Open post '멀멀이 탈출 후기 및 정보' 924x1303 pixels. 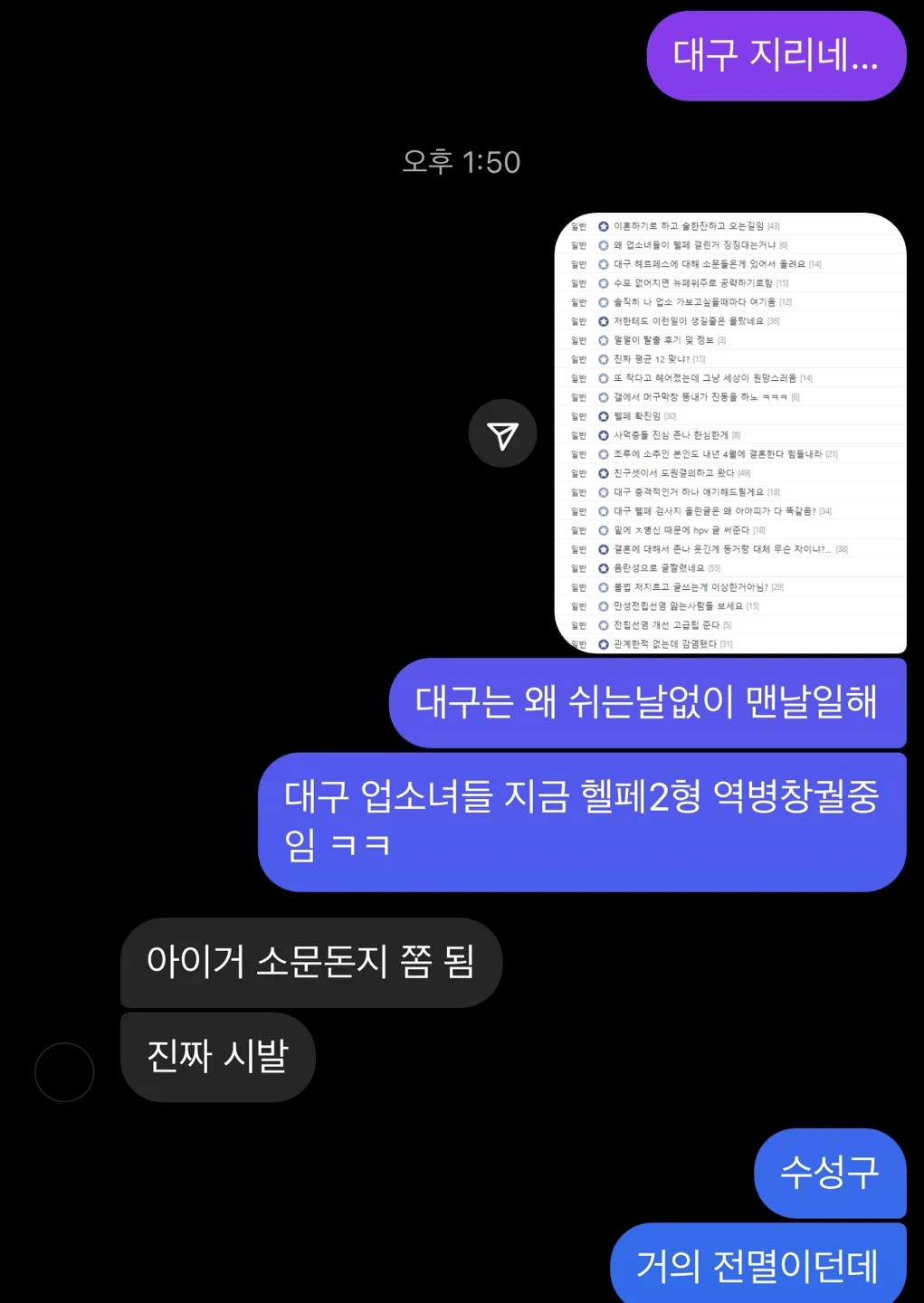pos(663,340)
